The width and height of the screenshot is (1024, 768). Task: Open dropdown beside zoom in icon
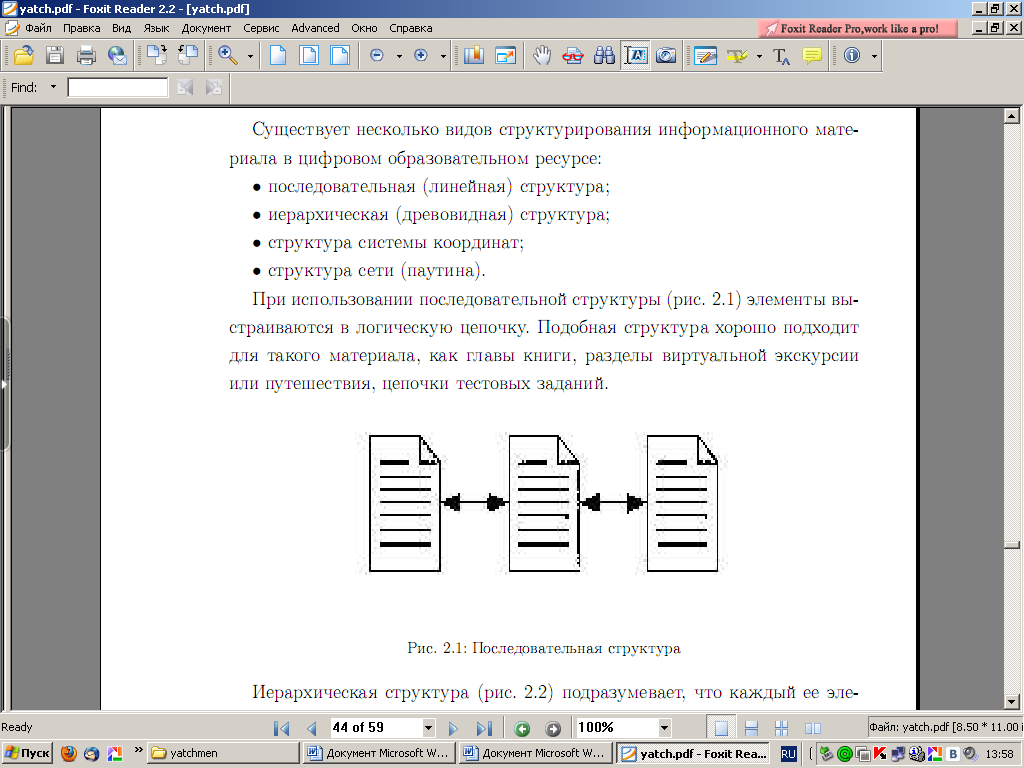tap(443, 56)
